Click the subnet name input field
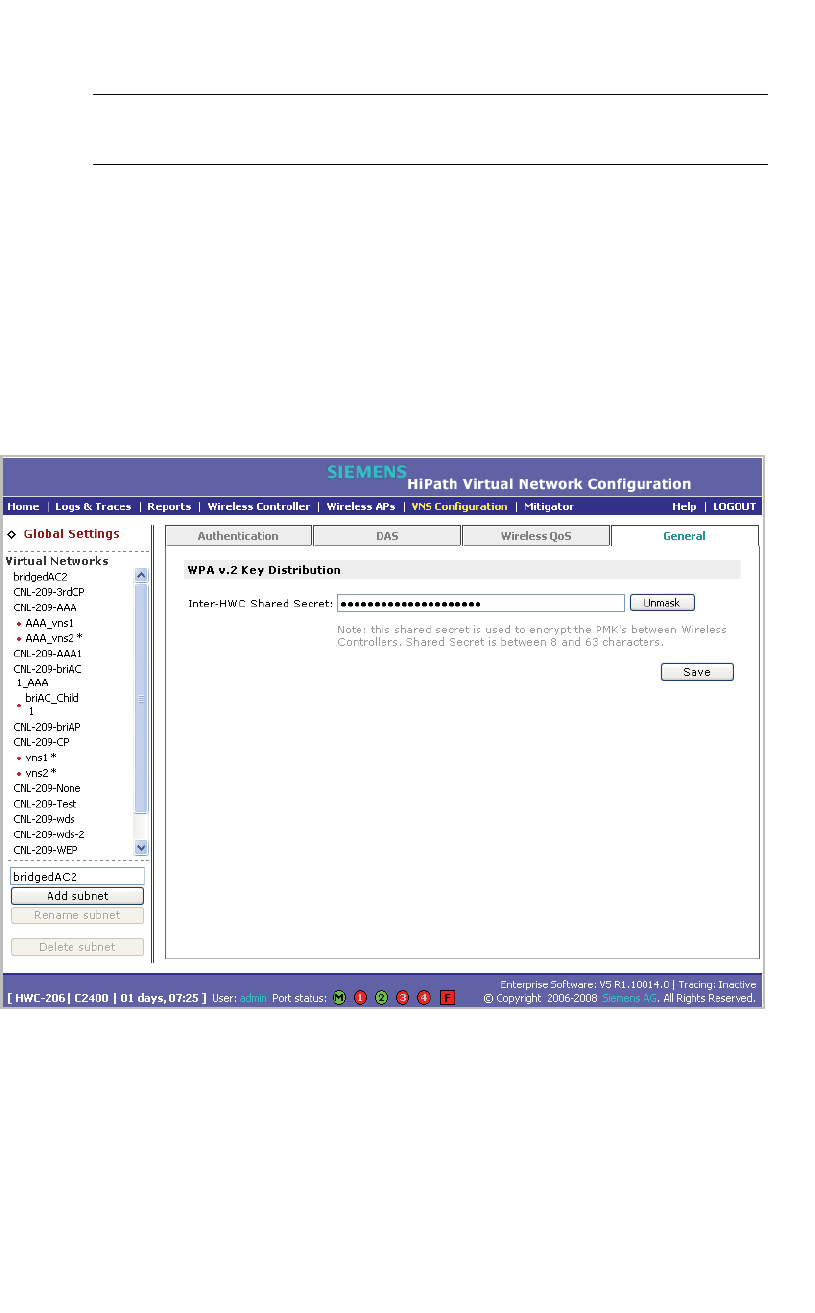815x1313 pixels. click(x=77, y=877)
